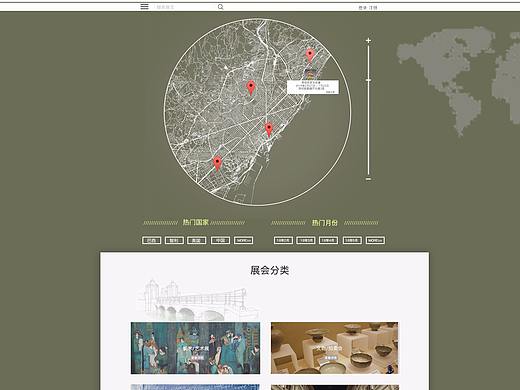520x390 pixels.
Task: Click the zoom-out minus on map slider
Action: coord(368,179)
